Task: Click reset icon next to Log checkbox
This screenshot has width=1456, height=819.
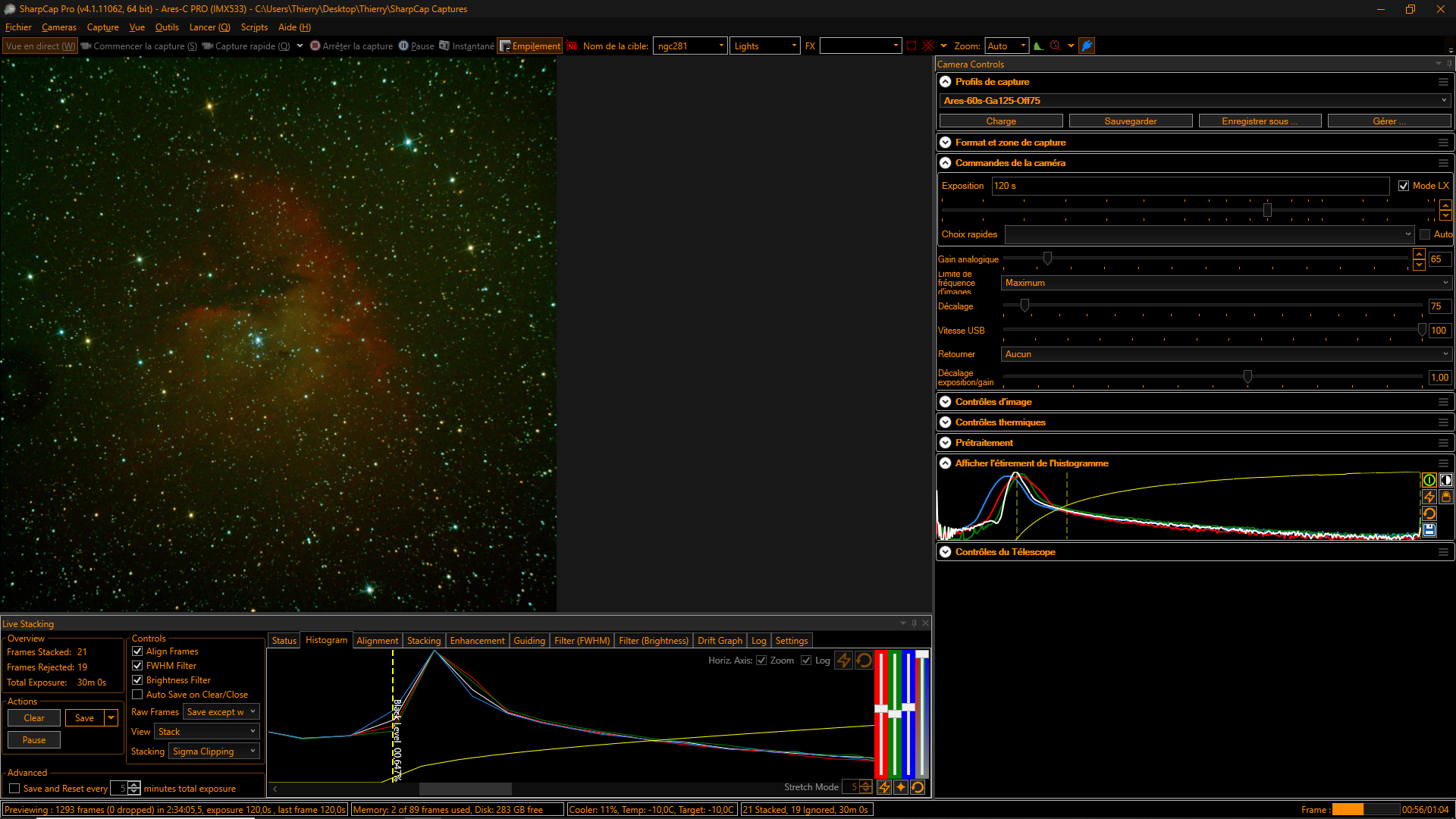Action: tap(864, 661)
